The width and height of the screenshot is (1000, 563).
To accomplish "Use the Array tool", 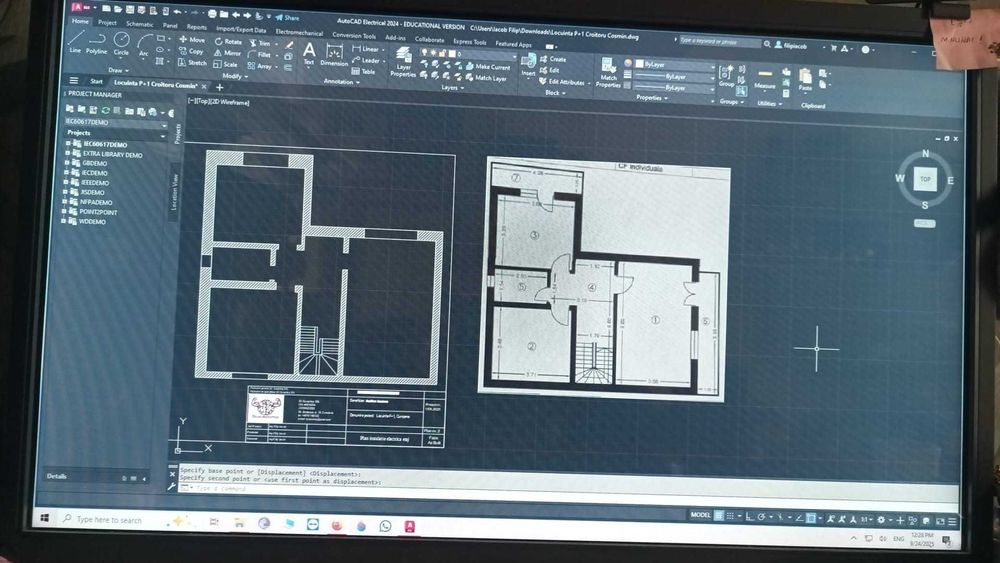I will tap(260, 66).
